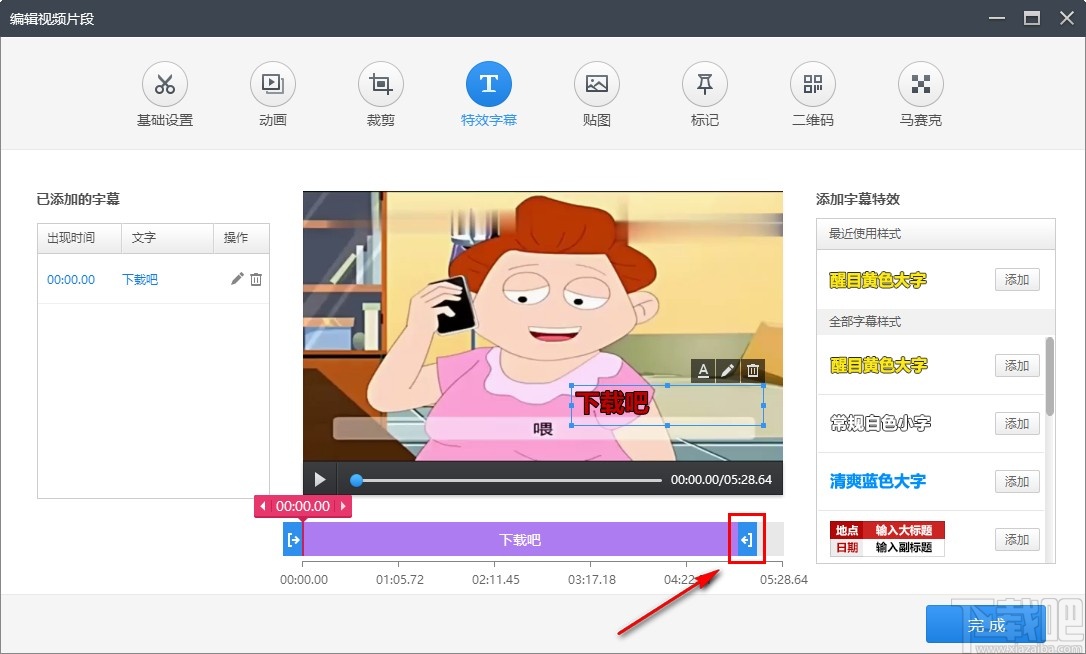Click the font style A icon above the subtitle box
The height and width of the screenshot is (654, 1086).
(x=703, y=371)
